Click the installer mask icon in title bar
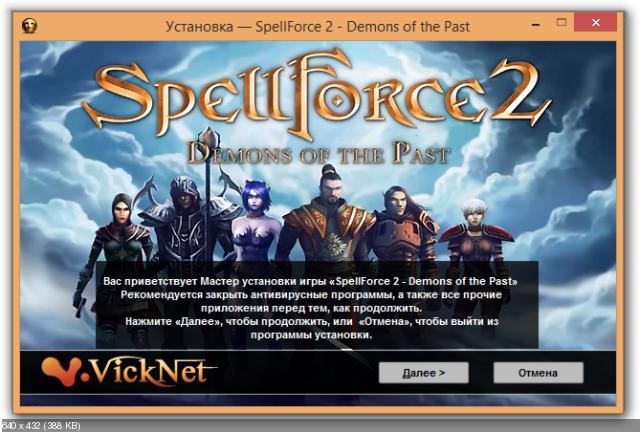This screenshot has height=432, width=640. tap(29, 26)
